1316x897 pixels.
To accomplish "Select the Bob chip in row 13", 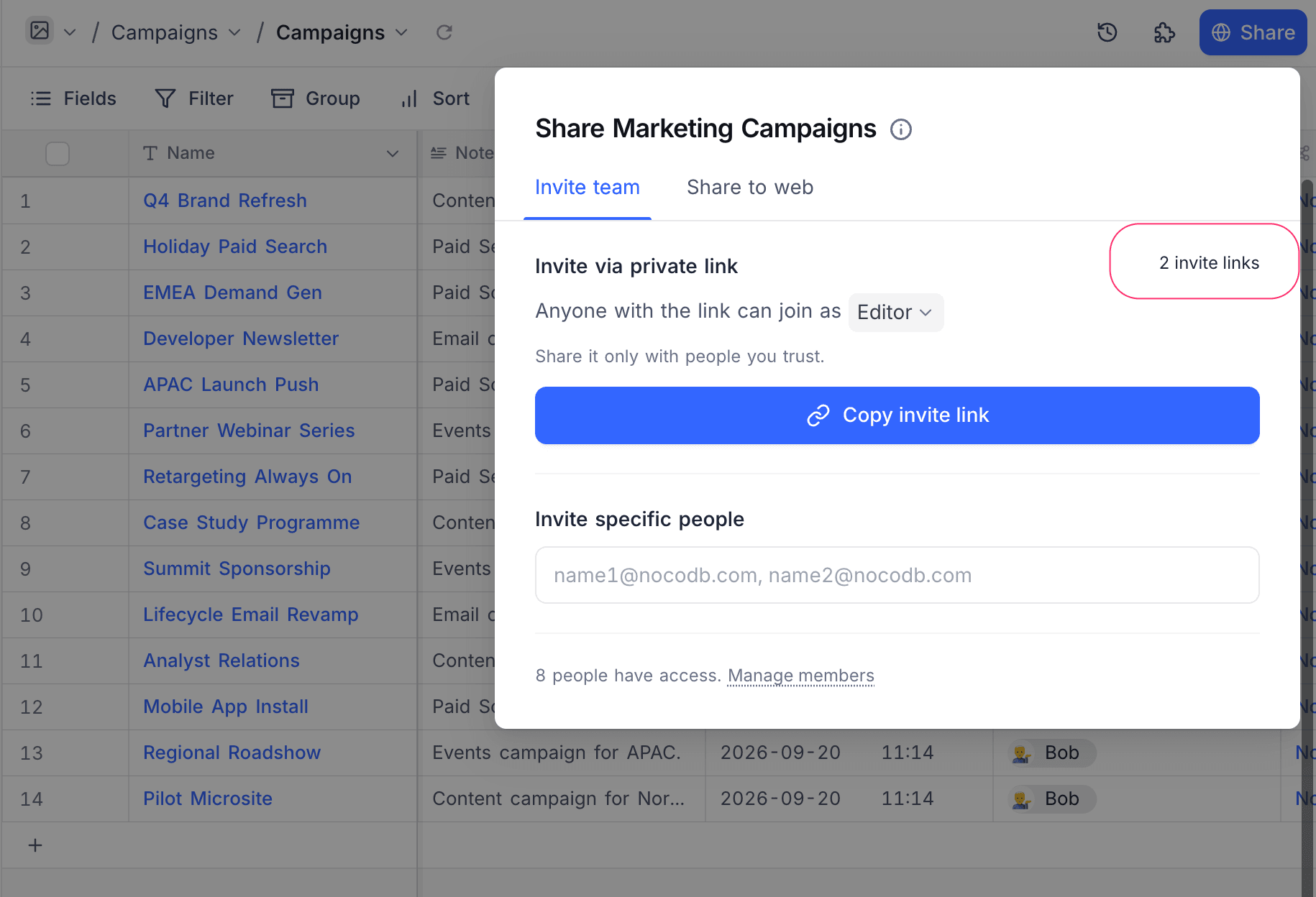I will tap(1052, 753).
